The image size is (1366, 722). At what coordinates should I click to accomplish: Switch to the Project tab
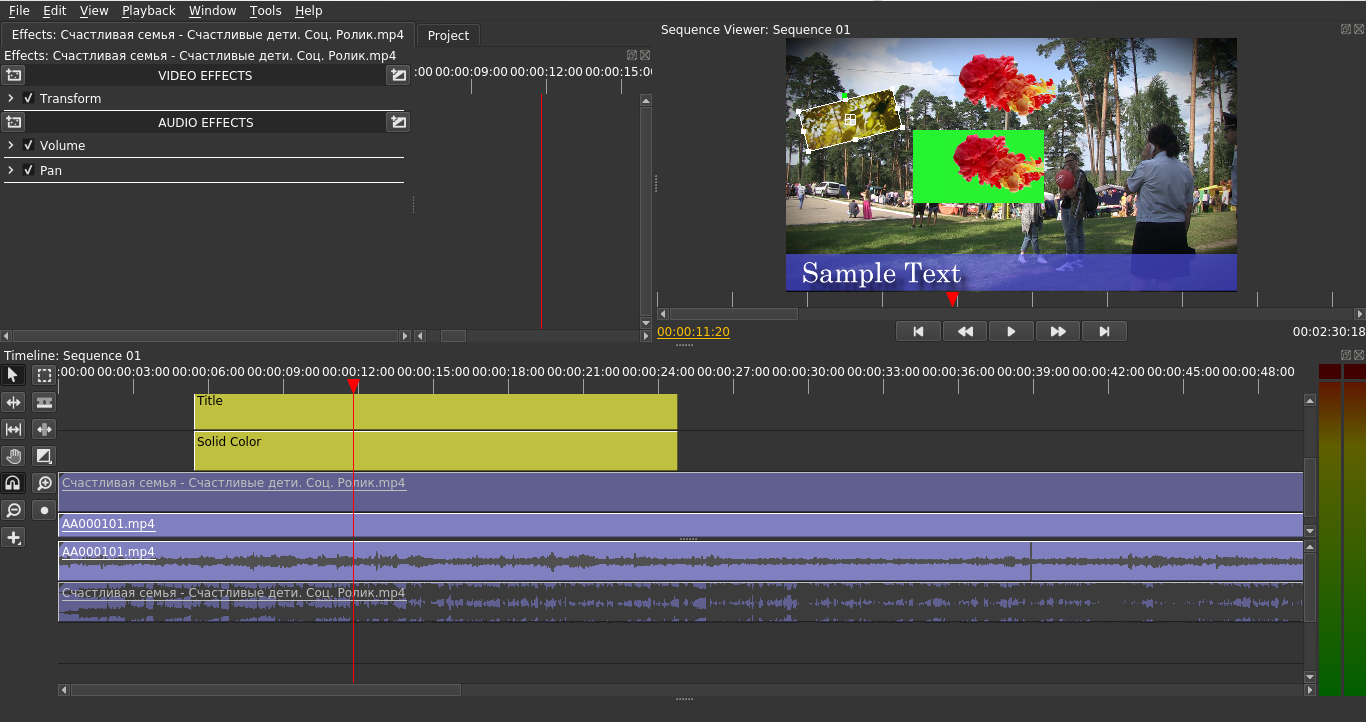(448, 35)
